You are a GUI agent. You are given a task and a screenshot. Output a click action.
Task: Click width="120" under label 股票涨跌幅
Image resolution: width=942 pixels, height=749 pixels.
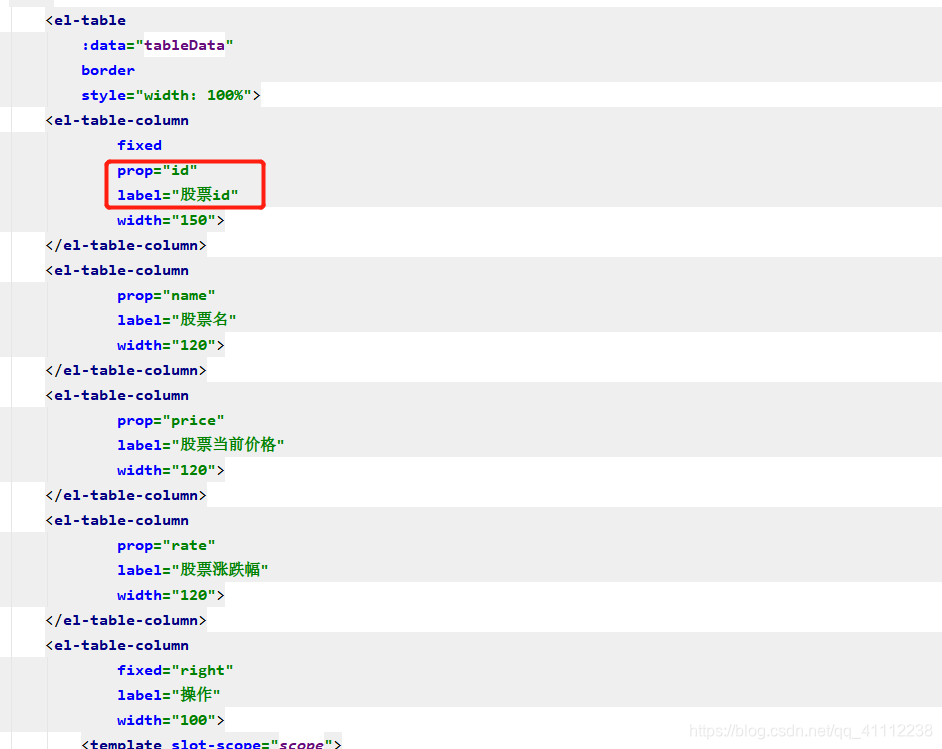tap(171, 595)
